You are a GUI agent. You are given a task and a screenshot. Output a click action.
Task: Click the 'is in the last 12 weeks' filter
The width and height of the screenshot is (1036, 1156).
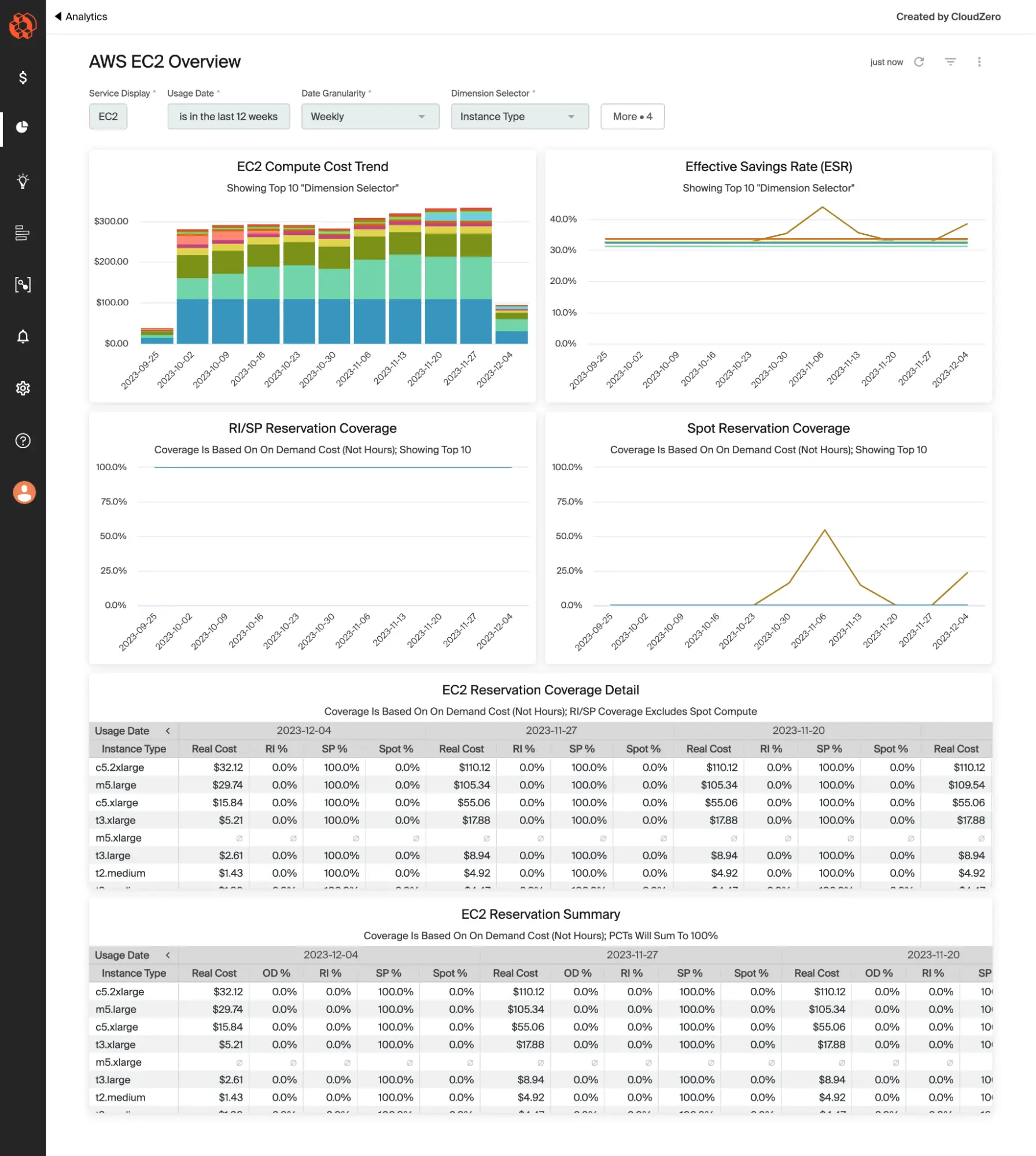228,116
